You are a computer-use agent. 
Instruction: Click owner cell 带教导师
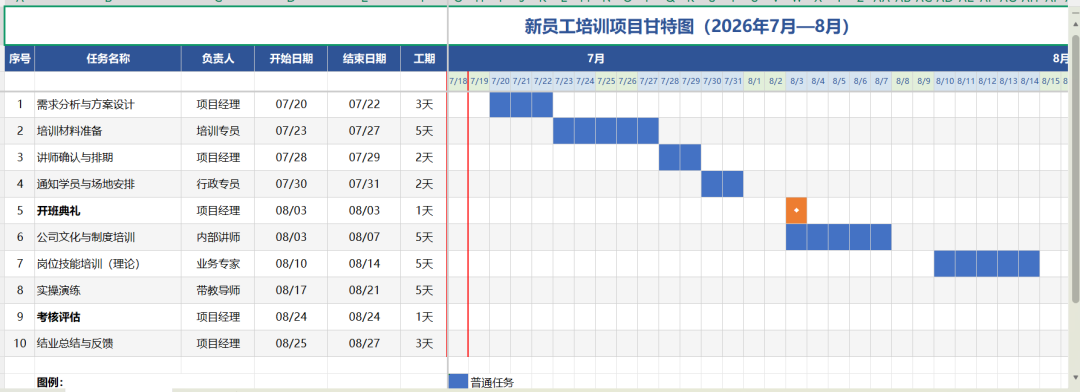(218, 290)
